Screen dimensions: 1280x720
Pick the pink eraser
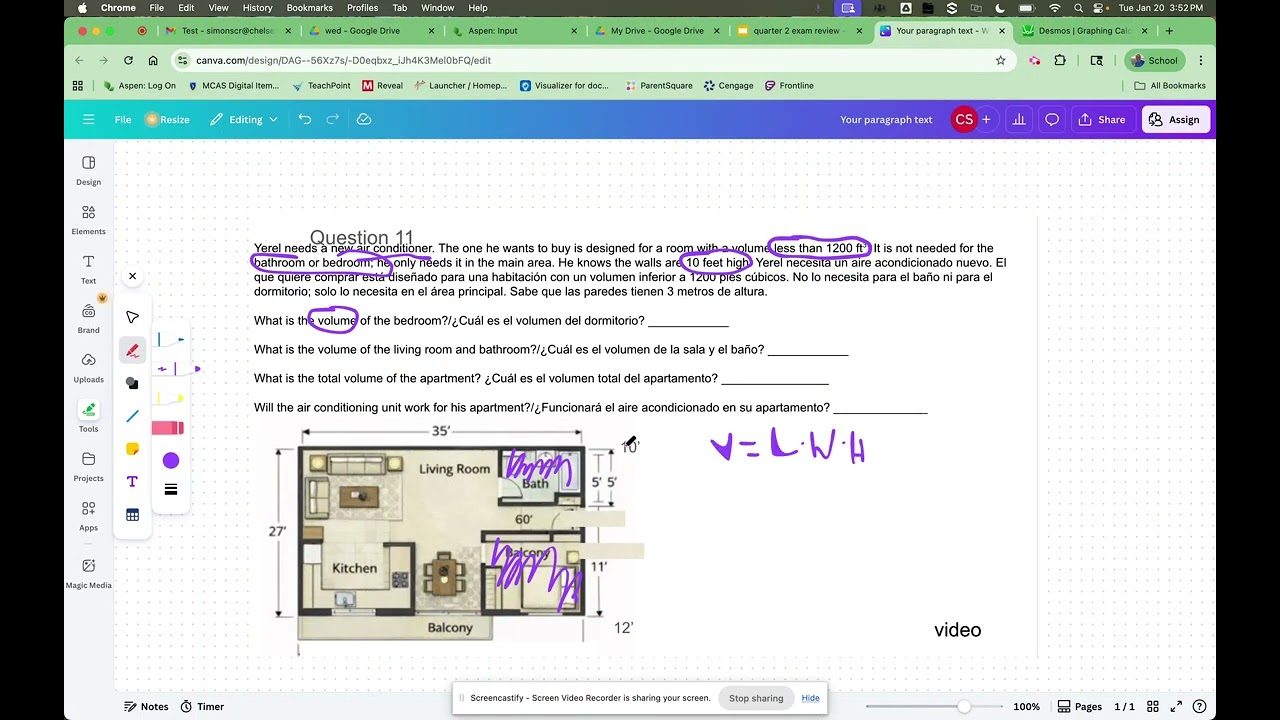click(x=168, y=428)
